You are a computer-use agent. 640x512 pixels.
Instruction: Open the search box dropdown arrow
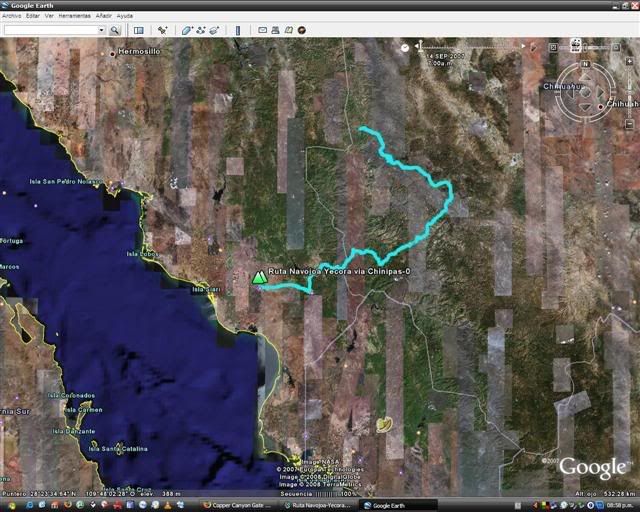click(101, 30)
